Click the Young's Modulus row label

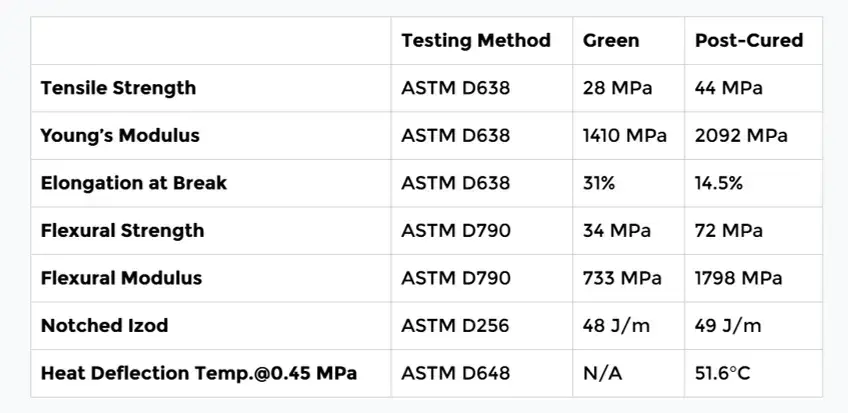120,135
